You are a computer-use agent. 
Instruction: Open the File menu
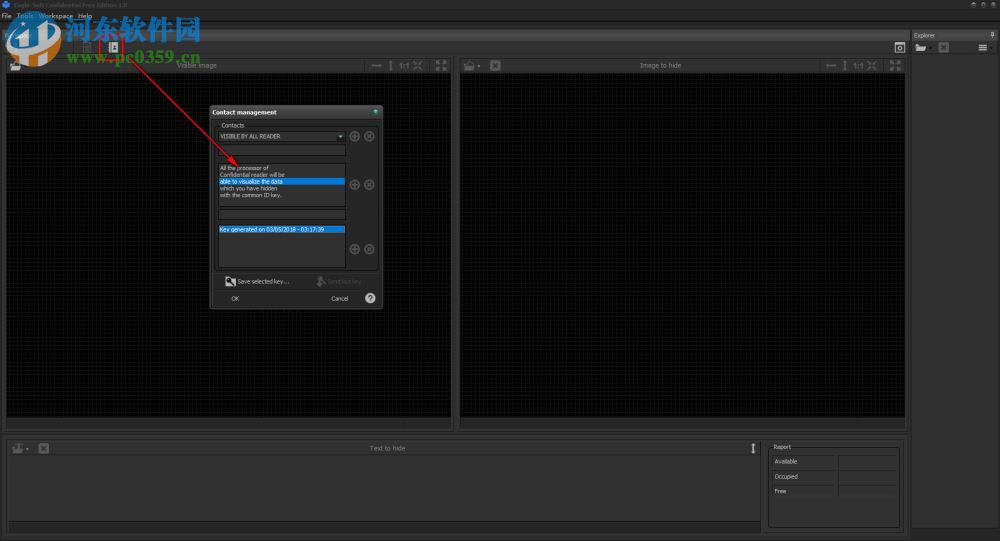pos(6,17)
